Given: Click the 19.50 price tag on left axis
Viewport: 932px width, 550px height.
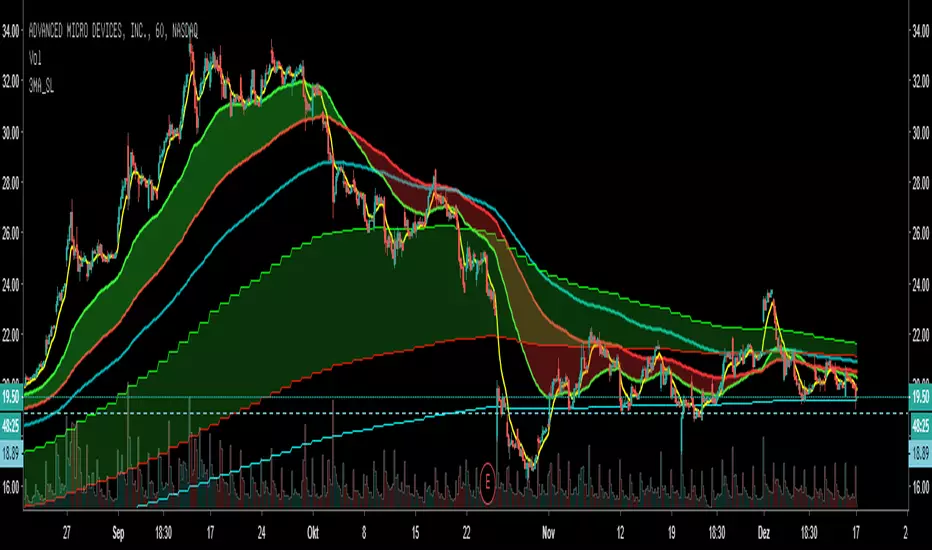Looking at the screenshot, I should (x=11, y=398).
